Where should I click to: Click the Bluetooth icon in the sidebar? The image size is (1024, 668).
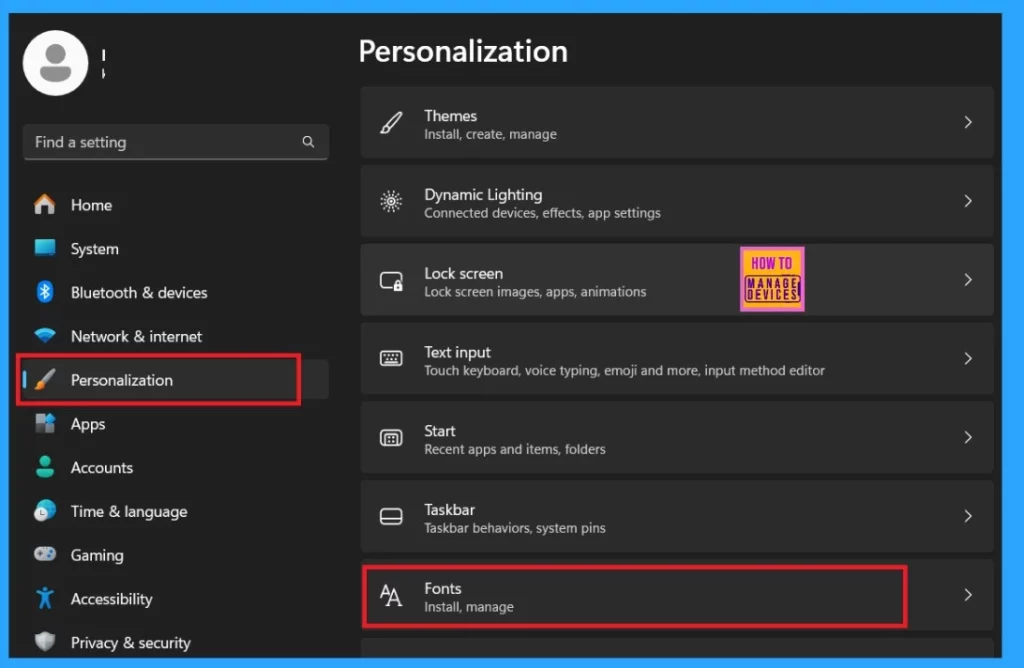point(44,292)
